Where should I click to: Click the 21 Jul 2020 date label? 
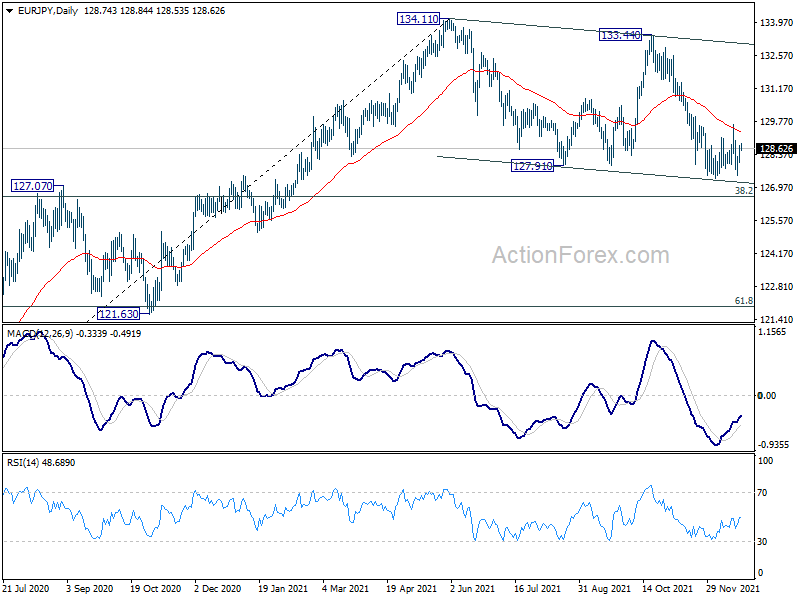[x=26, y=589]
